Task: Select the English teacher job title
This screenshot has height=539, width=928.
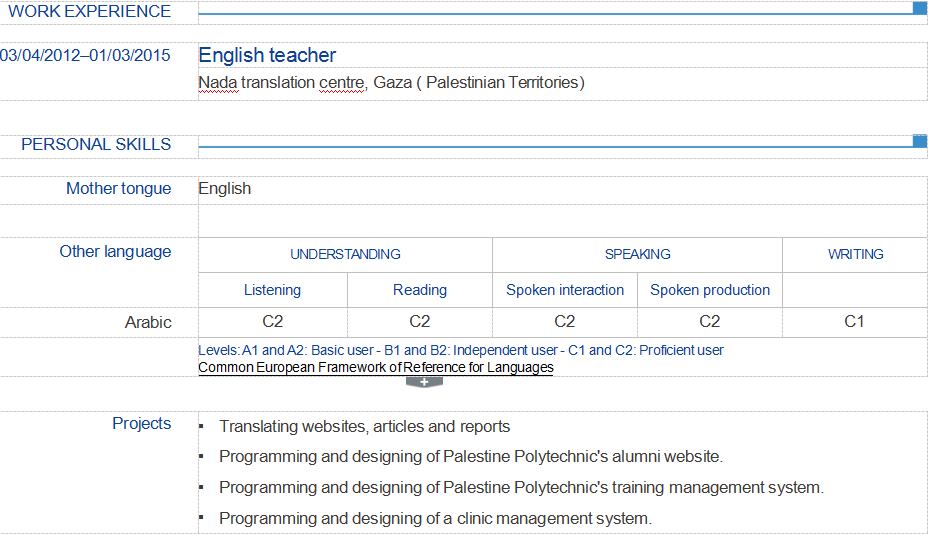Action: point(267,55)
